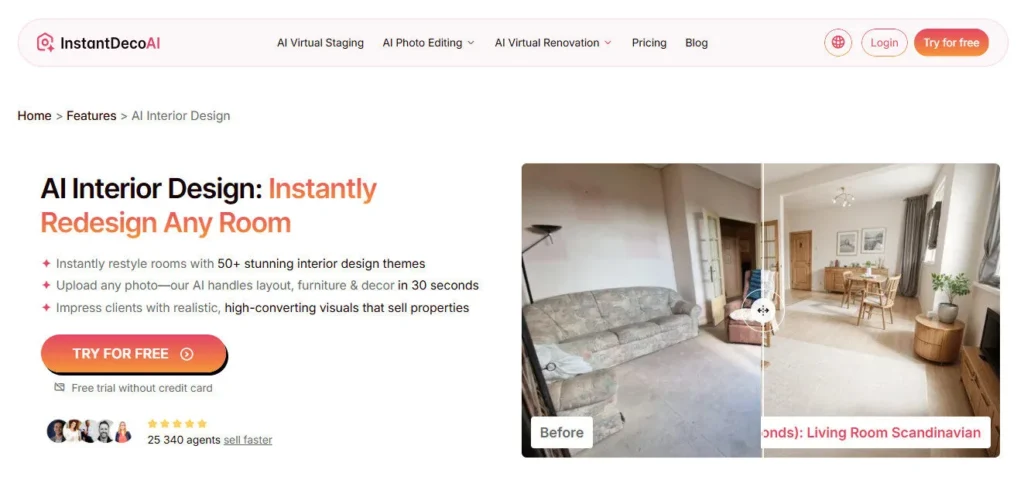Click the InstantDecoAI logo icon

(45, 42)
